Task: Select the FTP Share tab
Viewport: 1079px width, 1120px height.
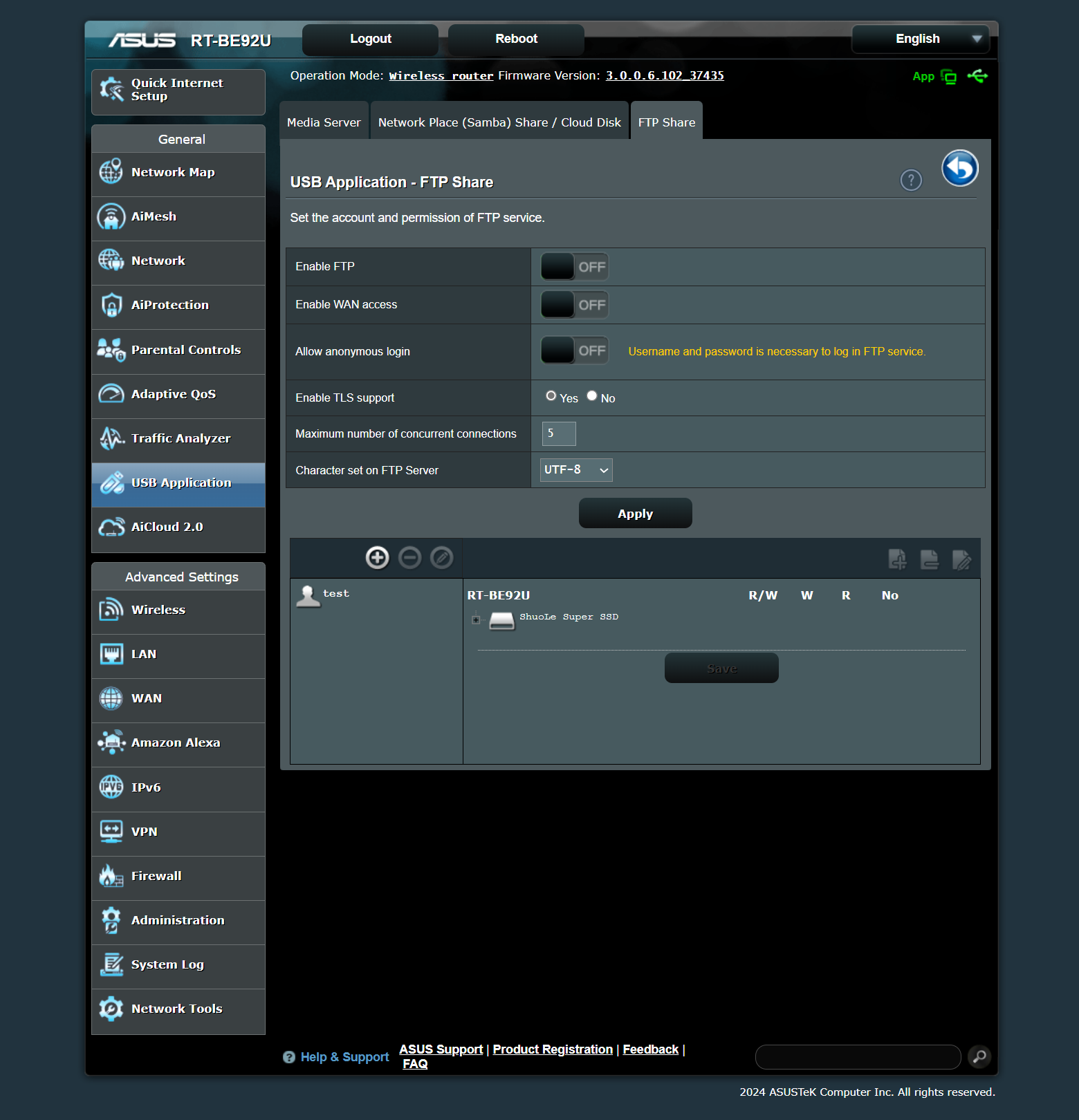Action: [667, 122]
